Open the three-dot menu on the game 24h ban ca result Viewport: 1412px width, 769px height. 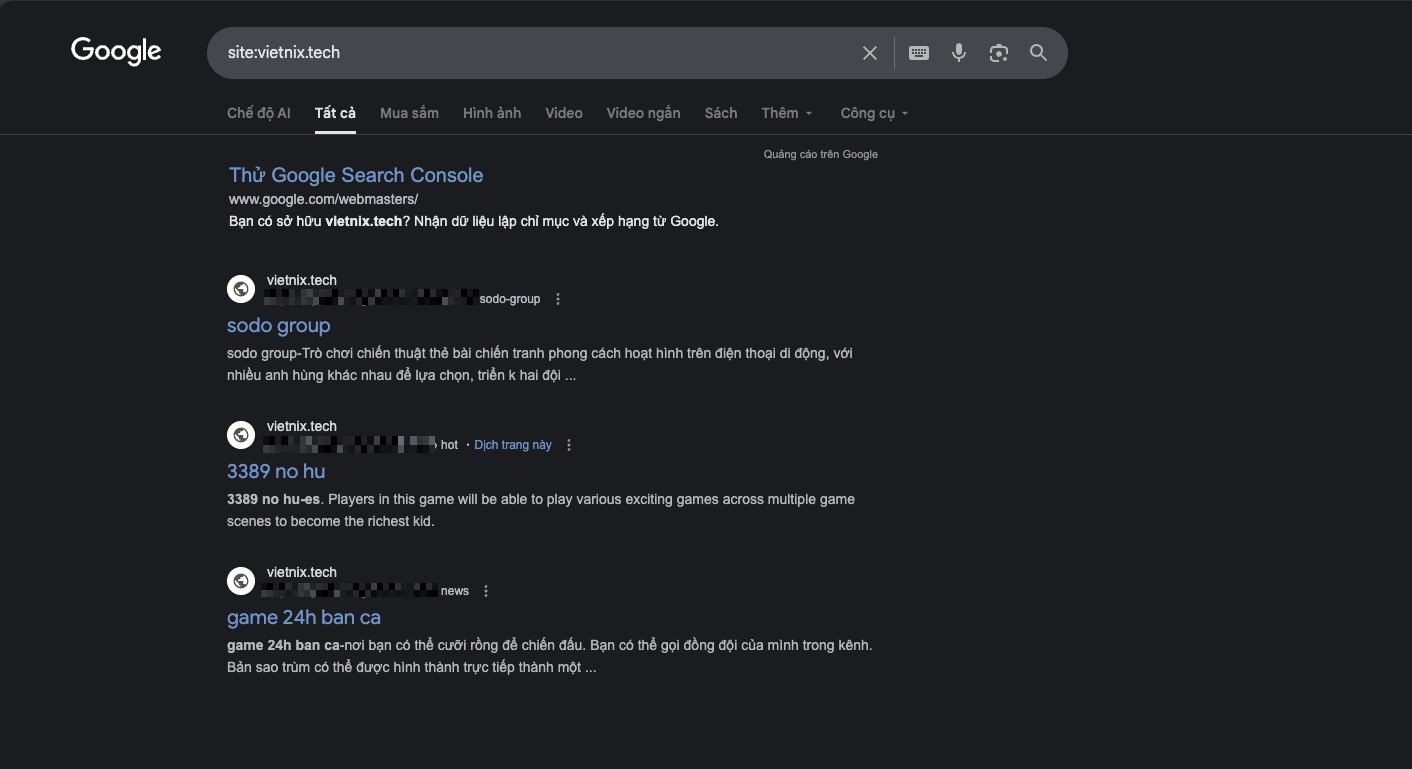(x=486, y=590)
